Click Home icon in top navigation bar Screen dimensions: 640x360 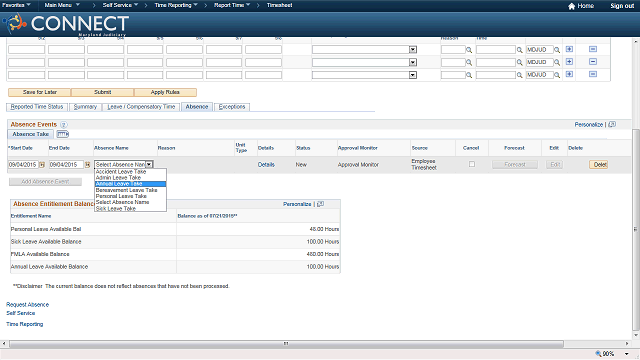pyautogui.click(x=571, y=6)
